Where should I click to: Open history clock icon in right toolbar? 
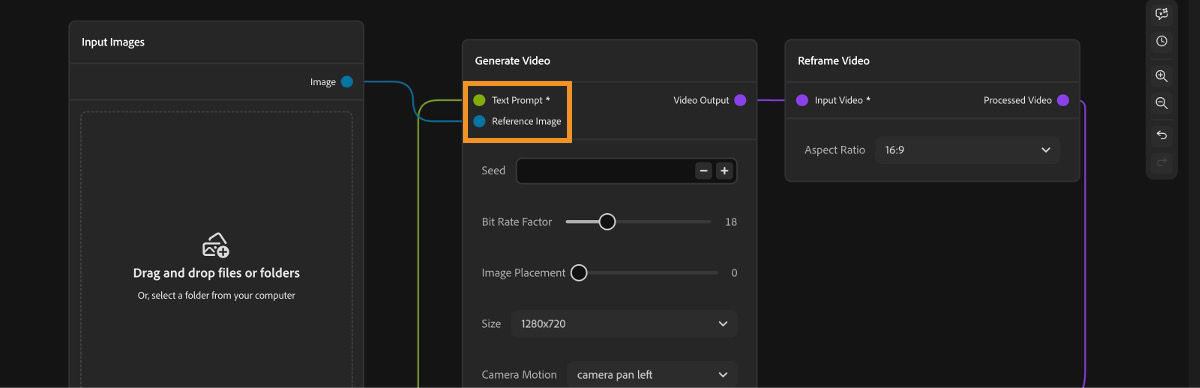pyautogui.click(x=1161, y=42)
